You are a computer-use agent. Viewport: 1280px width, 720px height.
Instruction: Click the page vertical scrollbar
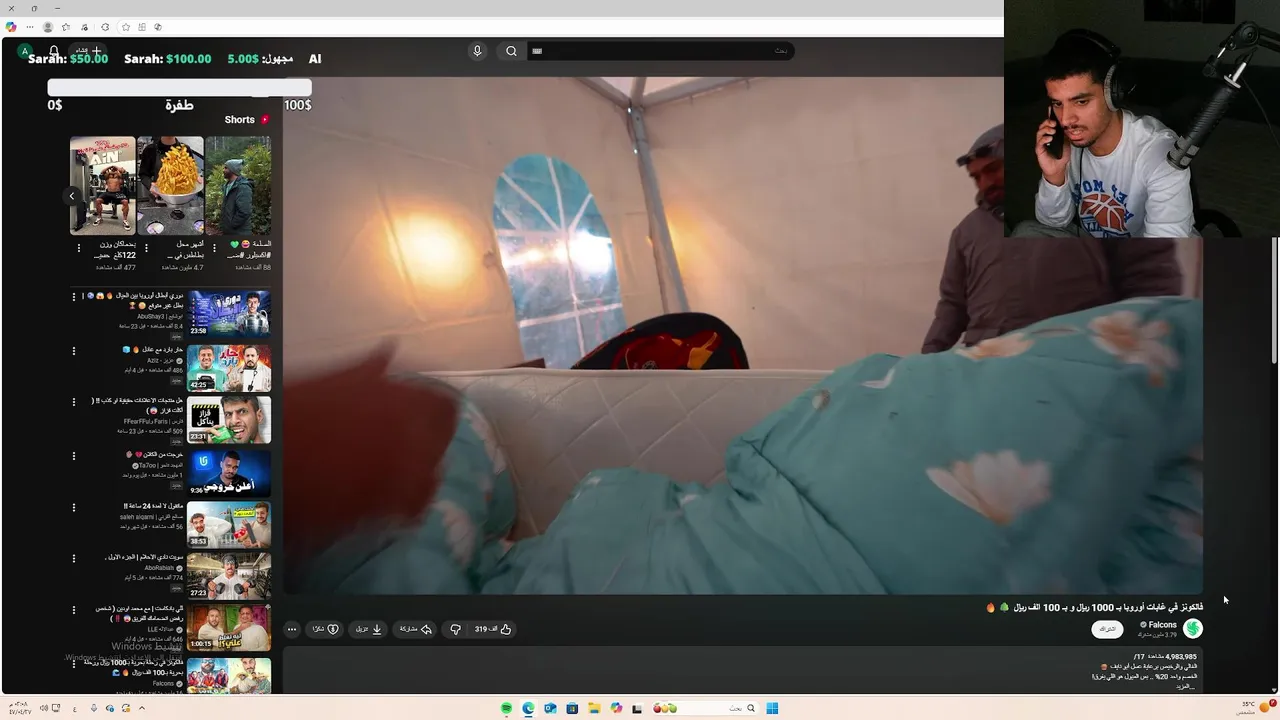pyautogui.click(x=1274, y=300)
